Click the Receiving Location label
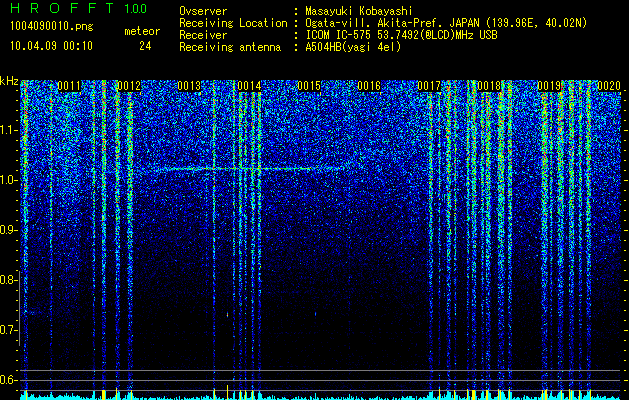 tap(233, 23)
